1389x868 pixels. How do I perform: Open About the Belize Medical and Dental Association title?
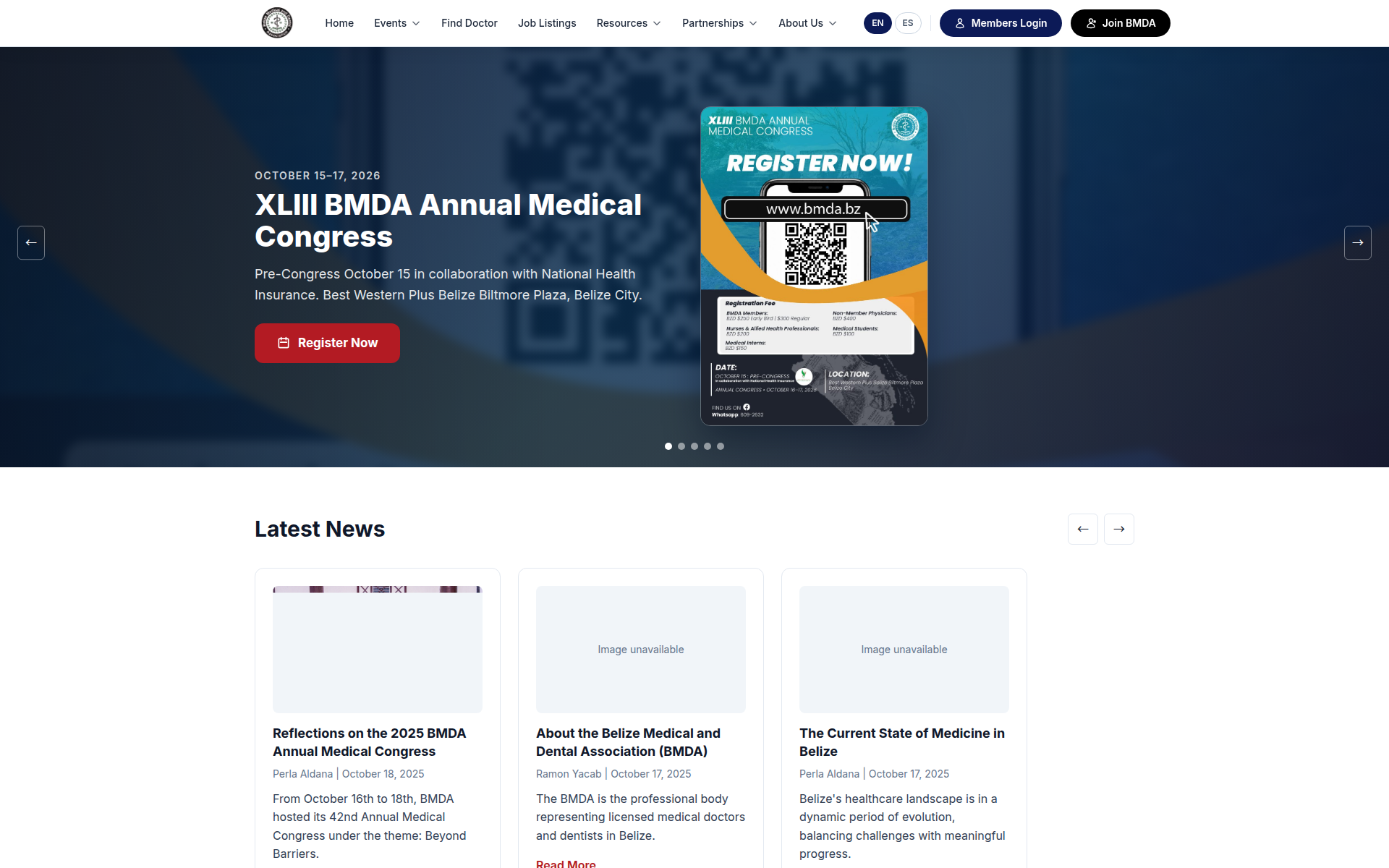click(x=628, y=742)
